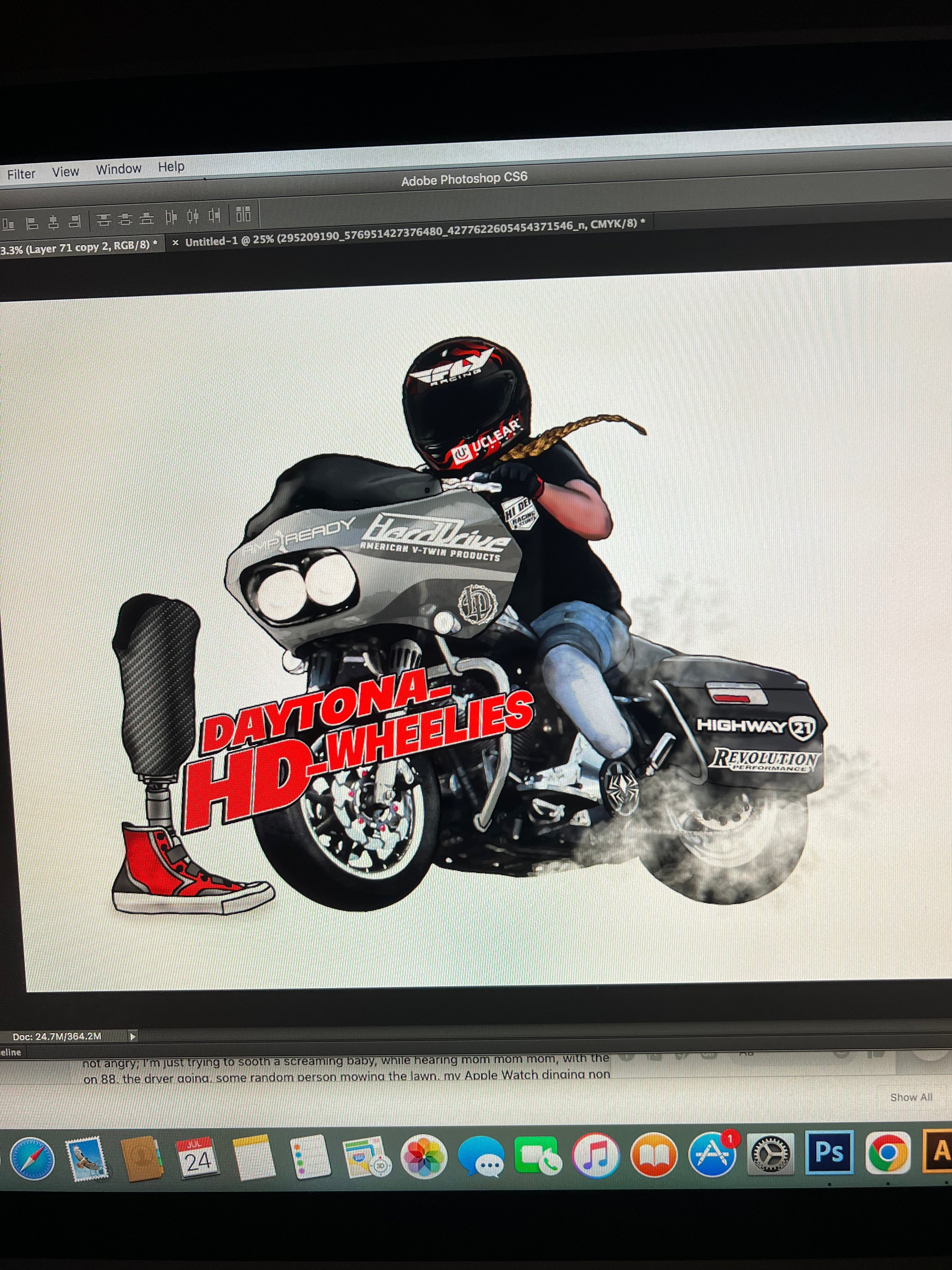Image resolution: width=952 pixels, height=1270 pixels.
Task: Close the Untitled-1 document tab
Action: 176,243
